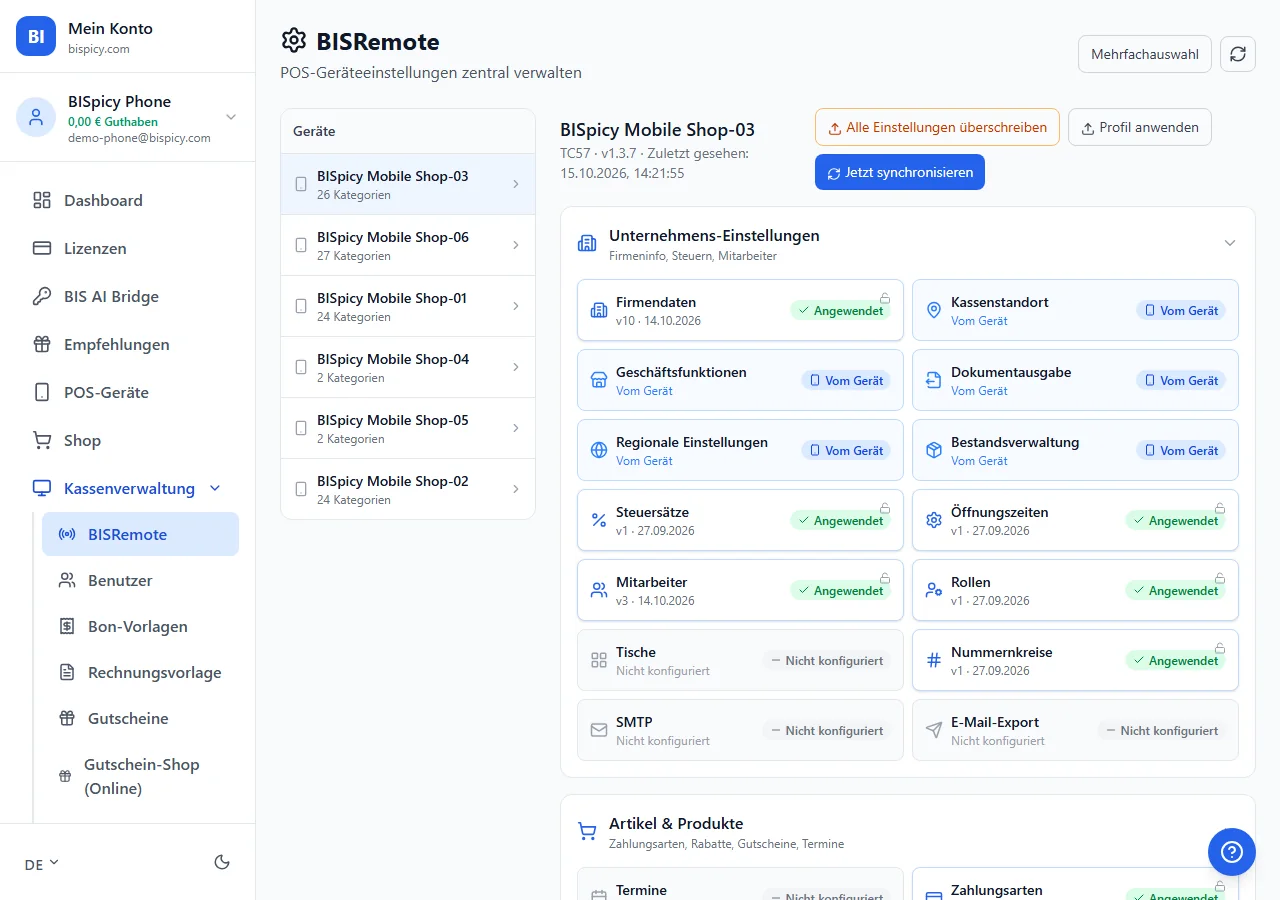The width and height of the screenshot is (1280, 900).
Task: Click the SMTP envelope icon
Action: point(599,730)
